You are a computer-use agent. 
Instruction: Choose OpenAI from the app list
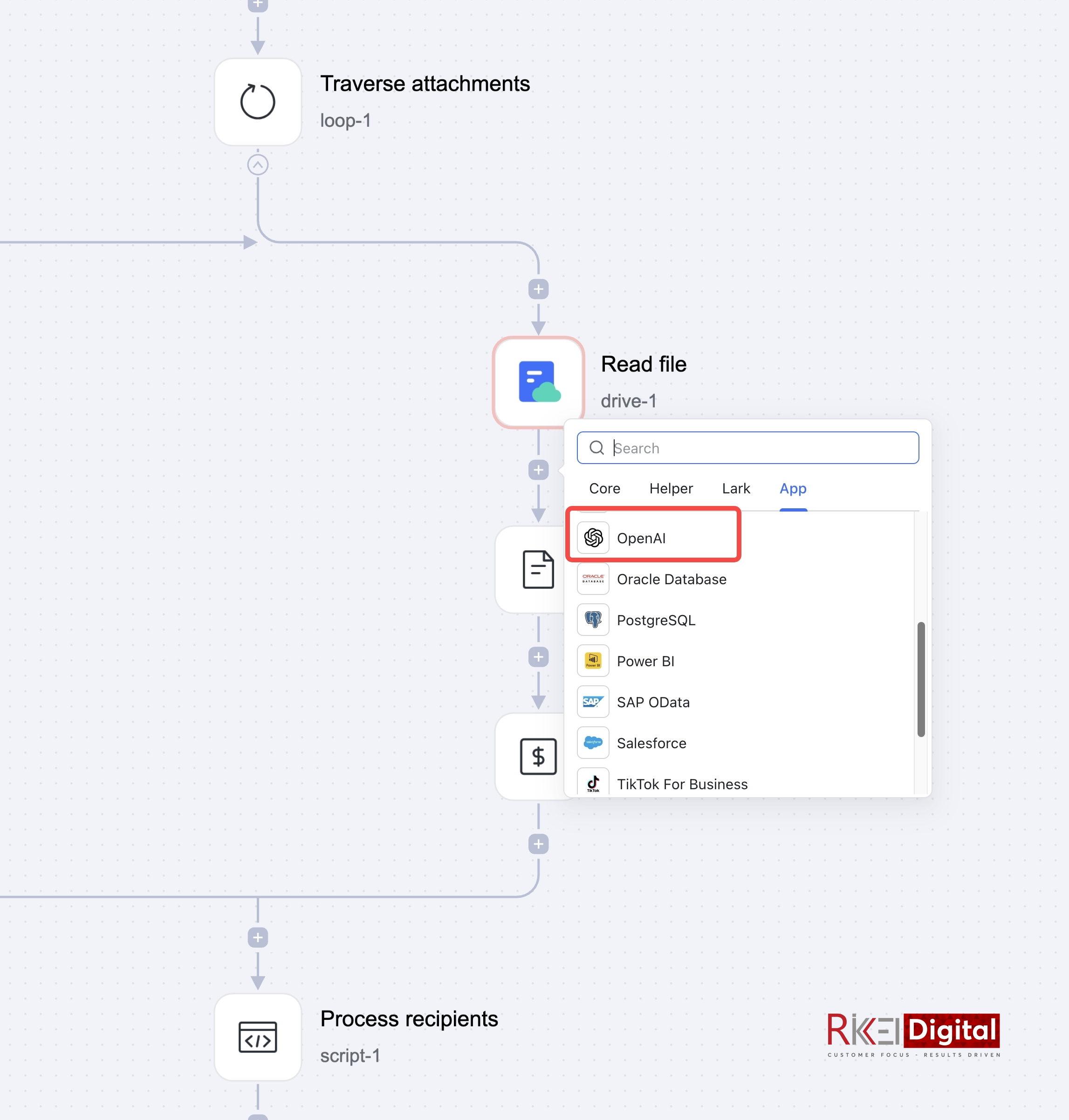[640, 538]
